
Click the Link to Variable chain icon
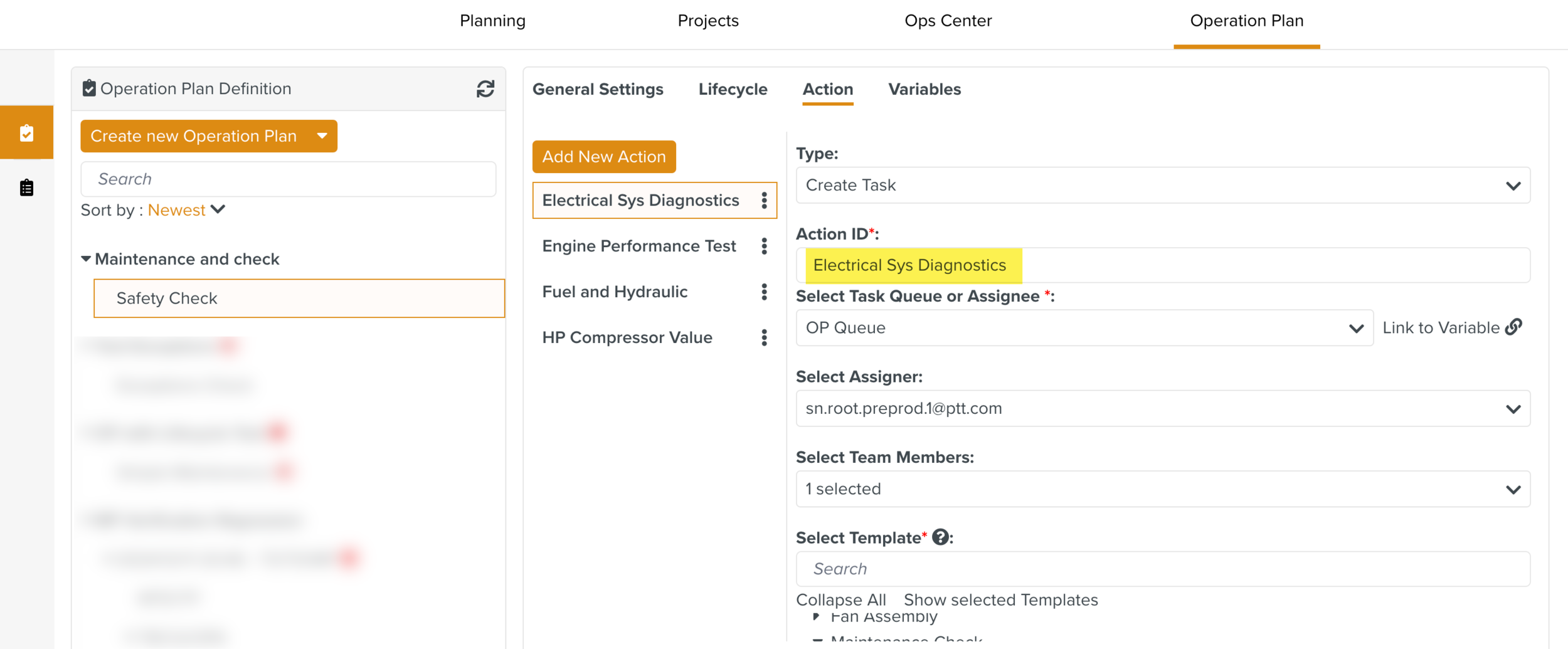click(1514, 327)
